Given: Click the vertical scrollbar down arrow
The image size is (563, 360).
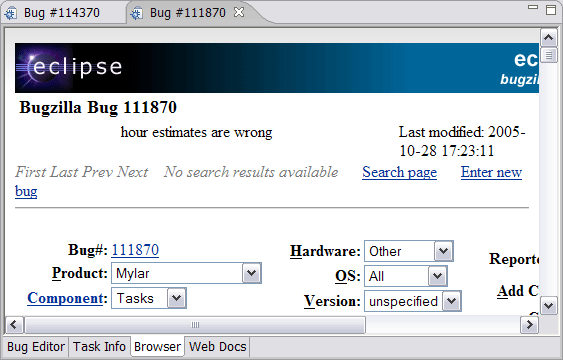Looking at the screenshot, I should [x=548, y=306].
